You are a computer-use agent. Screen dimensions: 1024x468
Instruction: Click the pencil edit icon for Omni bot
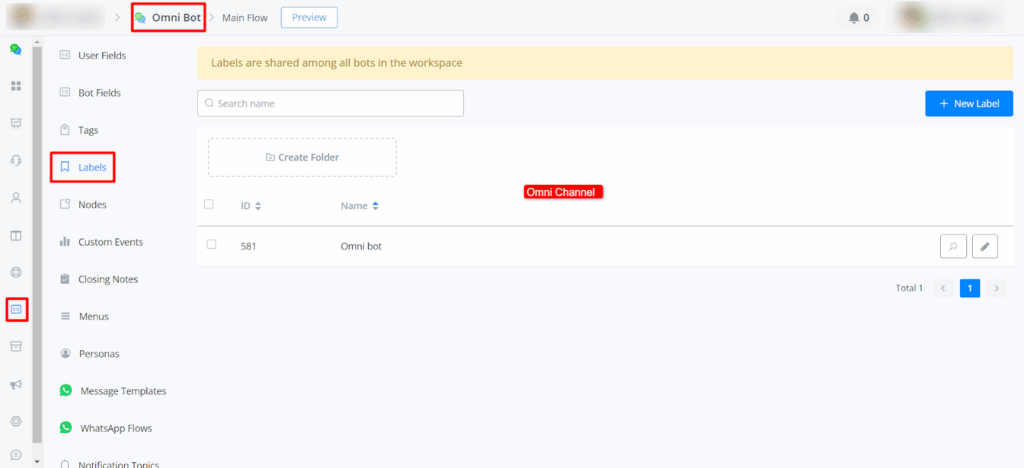coord(985,246)
